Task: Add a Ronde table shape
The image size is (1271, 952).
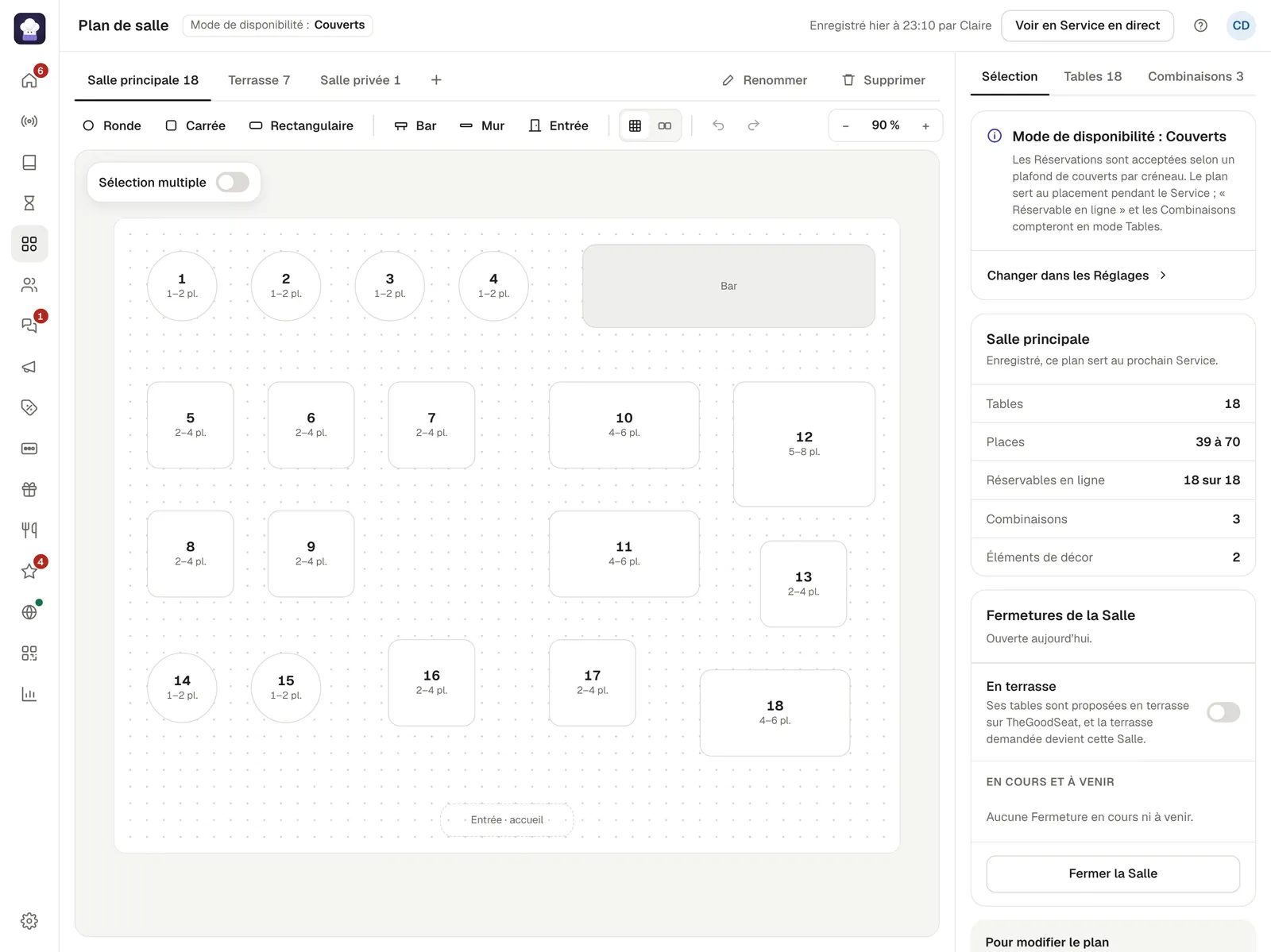Action: pos(112,125)
